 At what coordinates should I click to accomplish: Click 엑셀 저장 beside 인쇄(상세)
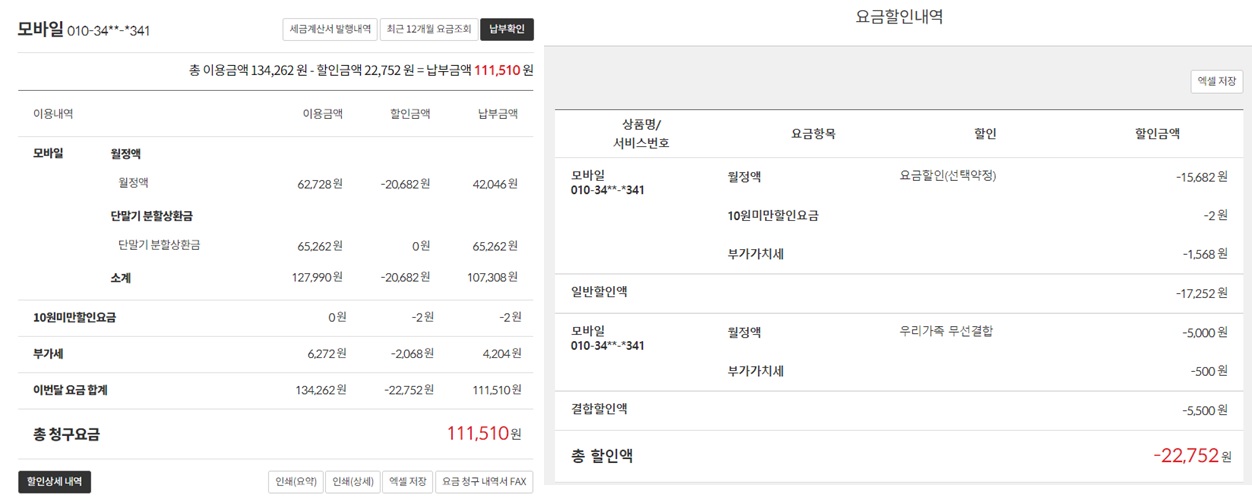click(x=407, y=482)
